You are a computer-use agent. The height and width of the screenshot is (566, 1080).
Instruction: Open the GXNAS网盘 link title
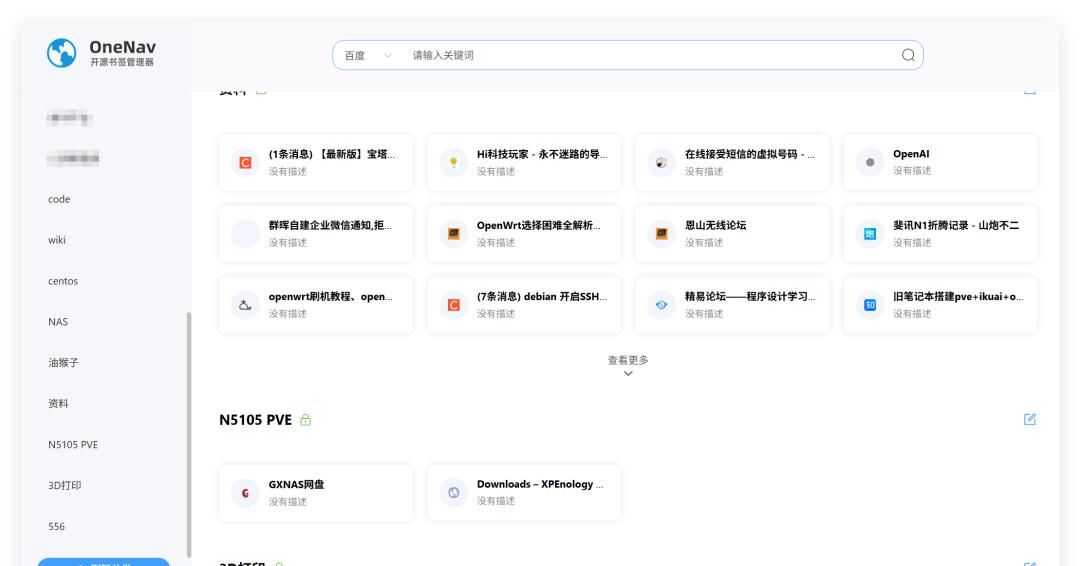pos(296,484)
